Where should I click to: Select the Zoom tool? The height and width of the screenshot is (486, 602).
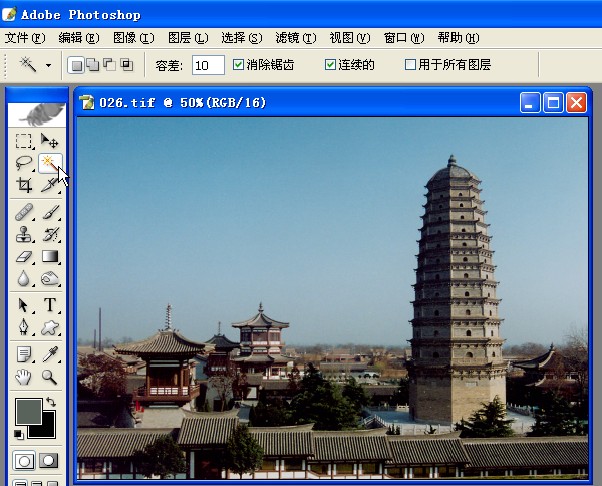[50, 377]
